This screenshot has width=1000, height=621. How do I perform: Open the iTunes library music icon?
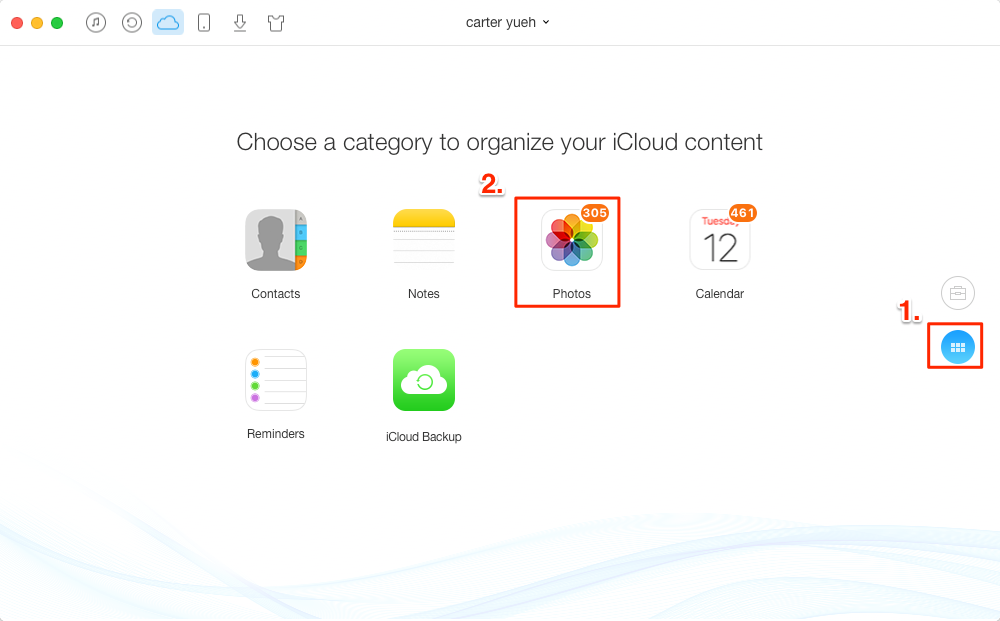pyautogui.click(x=96, y=22)
